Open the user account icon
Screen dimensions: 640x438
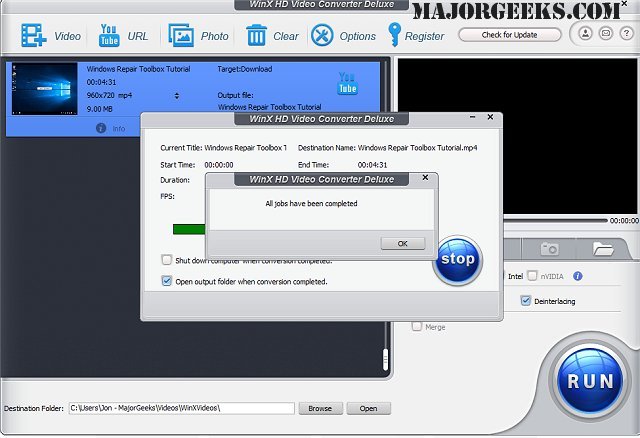(x=585, y=33)
